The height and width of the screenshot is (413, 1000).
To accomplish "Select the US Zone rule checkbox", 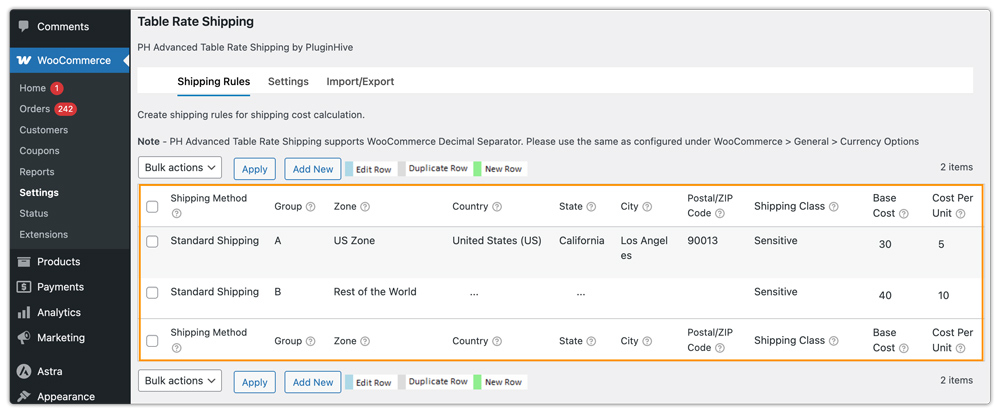I will (152, 242).
